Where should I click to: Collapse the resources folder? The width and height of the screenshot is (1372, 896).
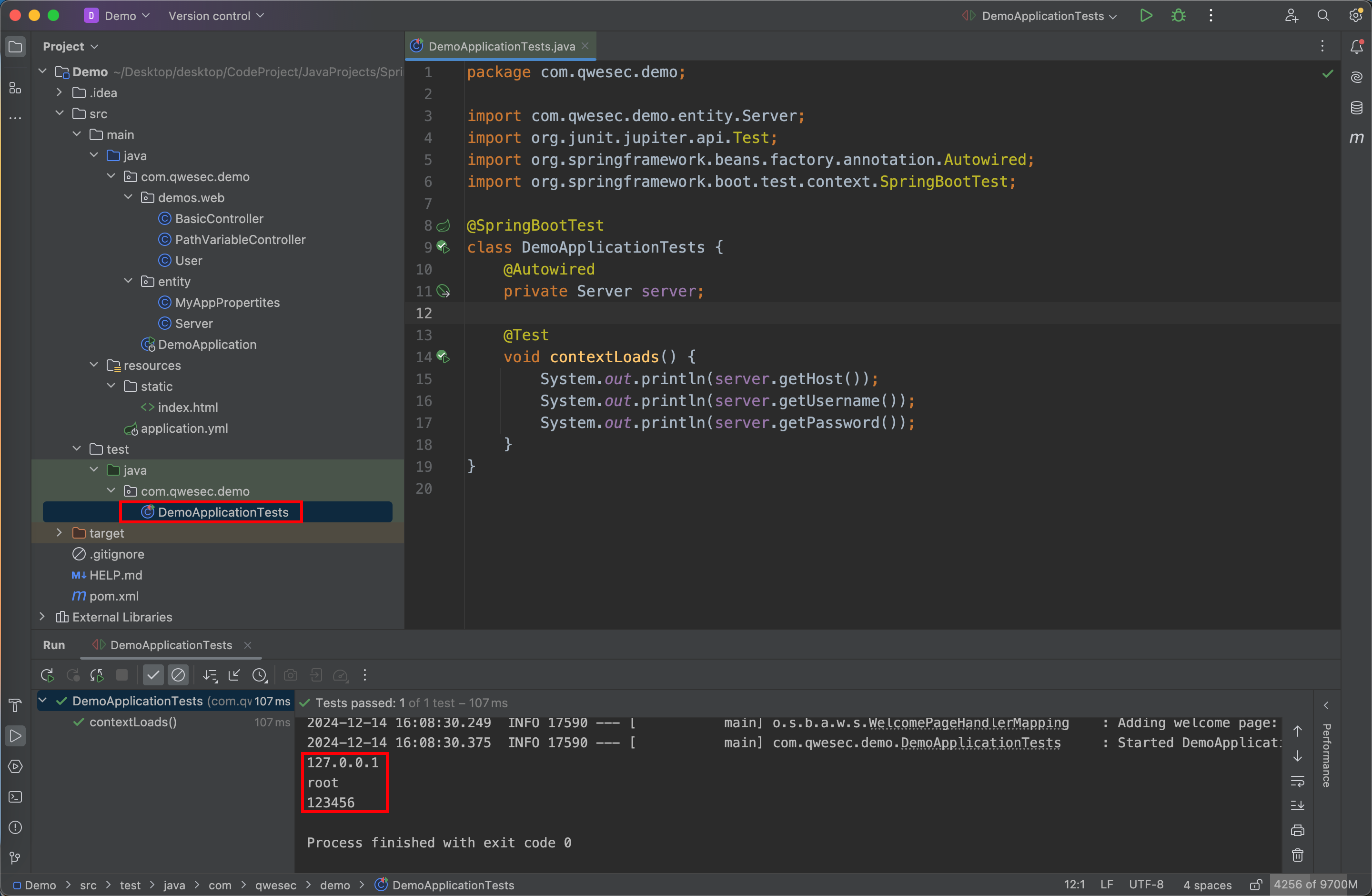[x=94, y=365]
